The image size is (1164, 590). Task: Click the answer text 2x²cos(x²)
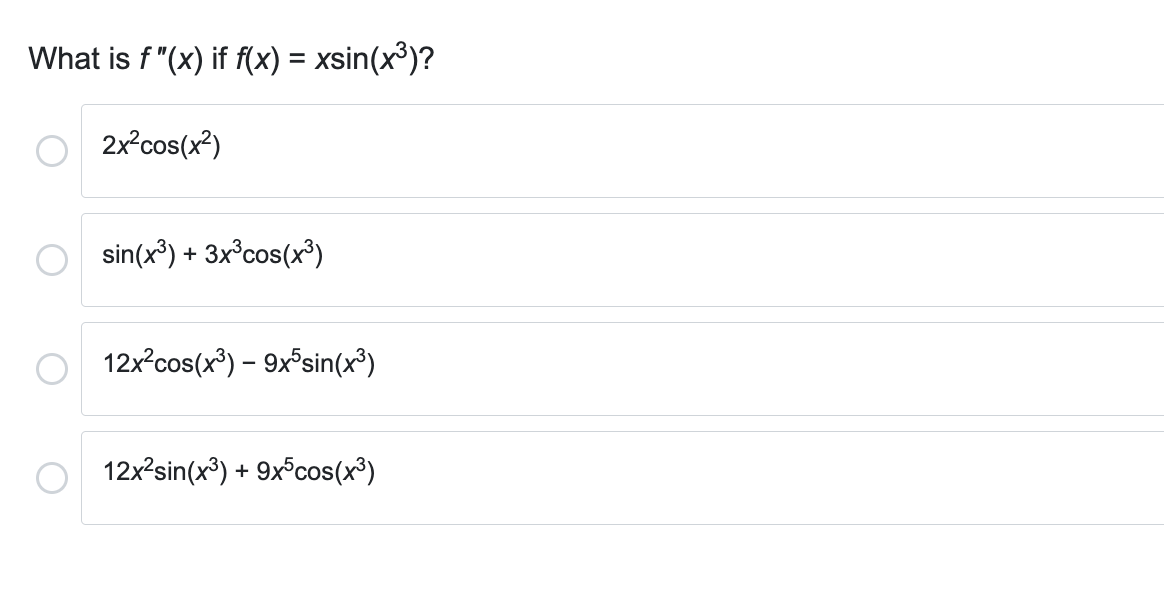click(x=160, y=146)
